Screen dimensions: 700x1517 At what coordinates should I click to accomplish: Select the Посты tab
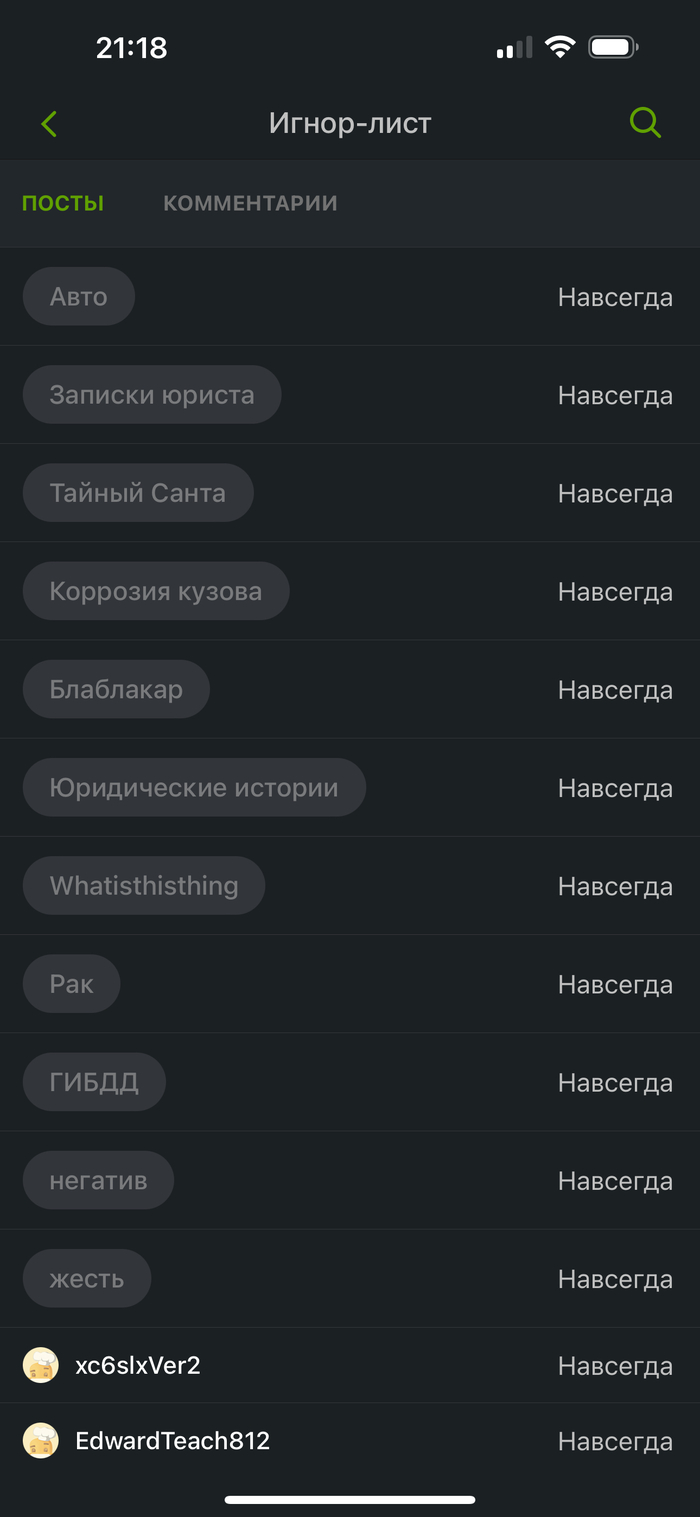pos(63,203)
